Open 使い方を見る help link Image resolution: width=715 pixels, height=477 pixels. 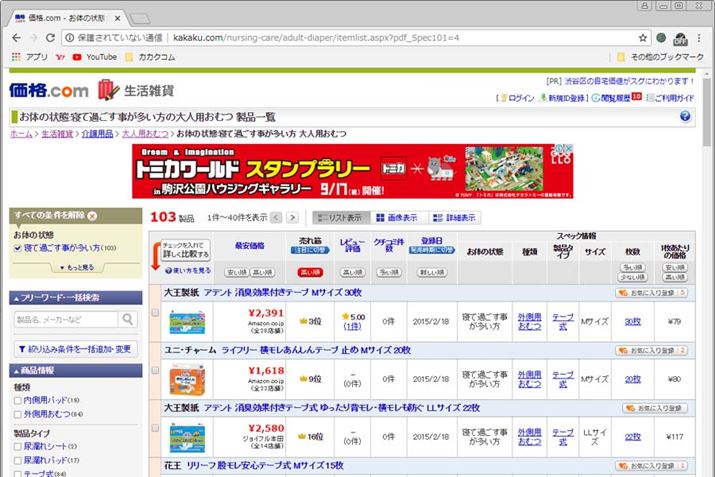tap(188, 270)
